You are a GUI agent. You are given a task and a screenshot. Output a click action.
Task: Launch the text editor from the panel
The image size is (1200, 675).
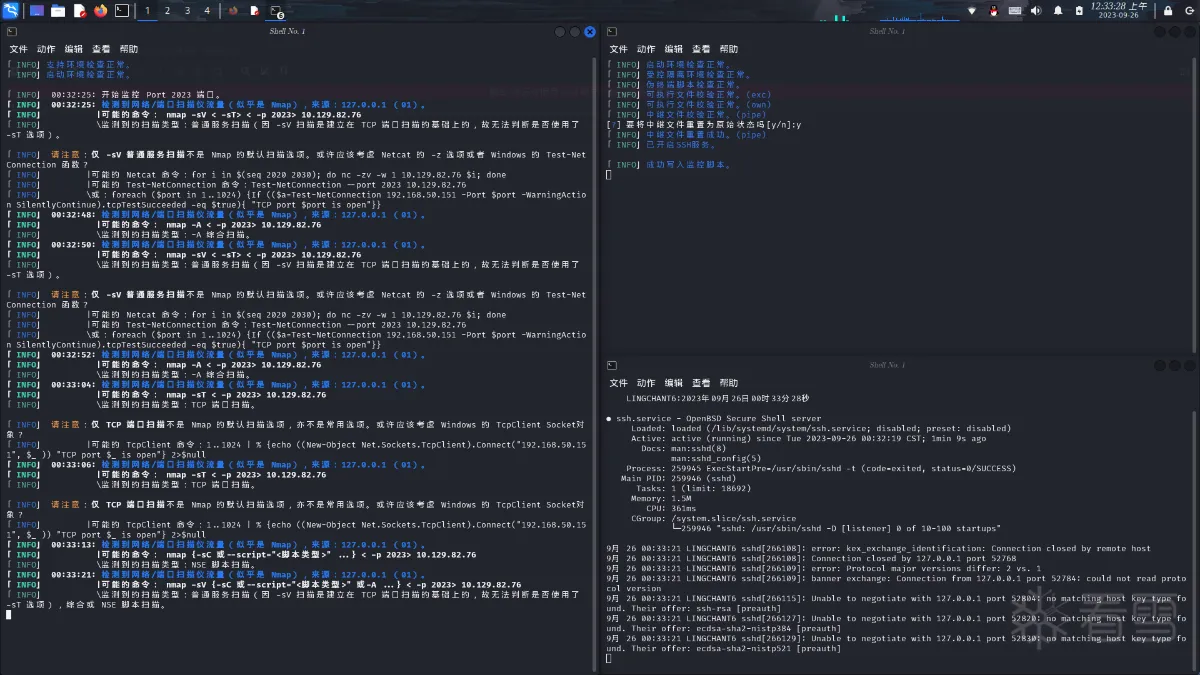(79, 11)
